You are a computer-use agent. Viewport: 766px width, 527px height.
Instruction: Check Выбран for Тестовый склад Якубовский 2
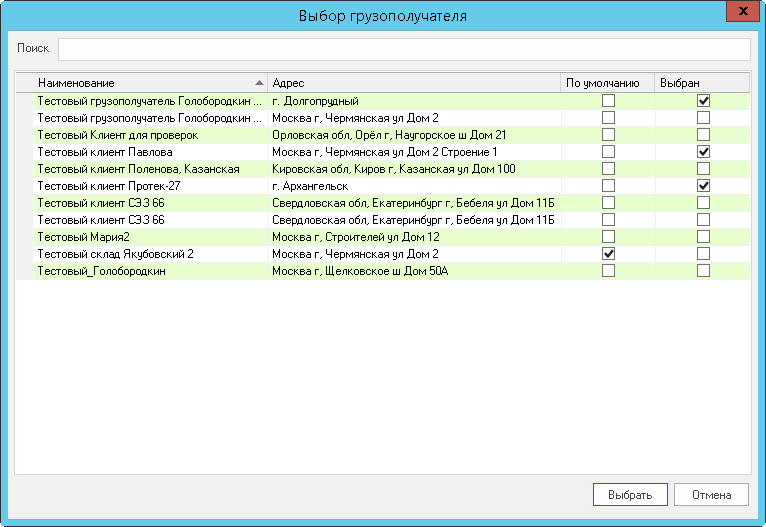point(703,254)
